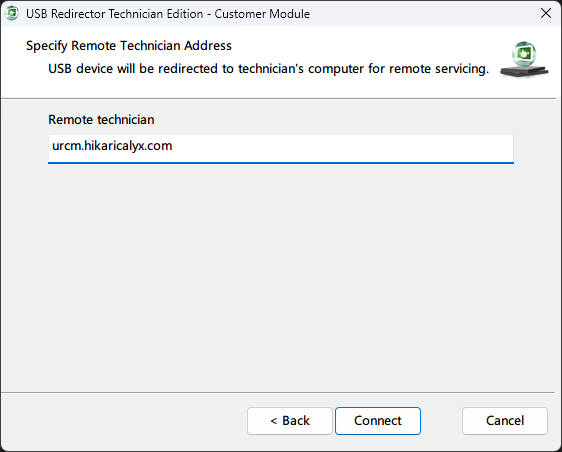Click the "Remote technician" field label
The height and width of the screenshot is (452, 562).
click(x=101, y=119)
